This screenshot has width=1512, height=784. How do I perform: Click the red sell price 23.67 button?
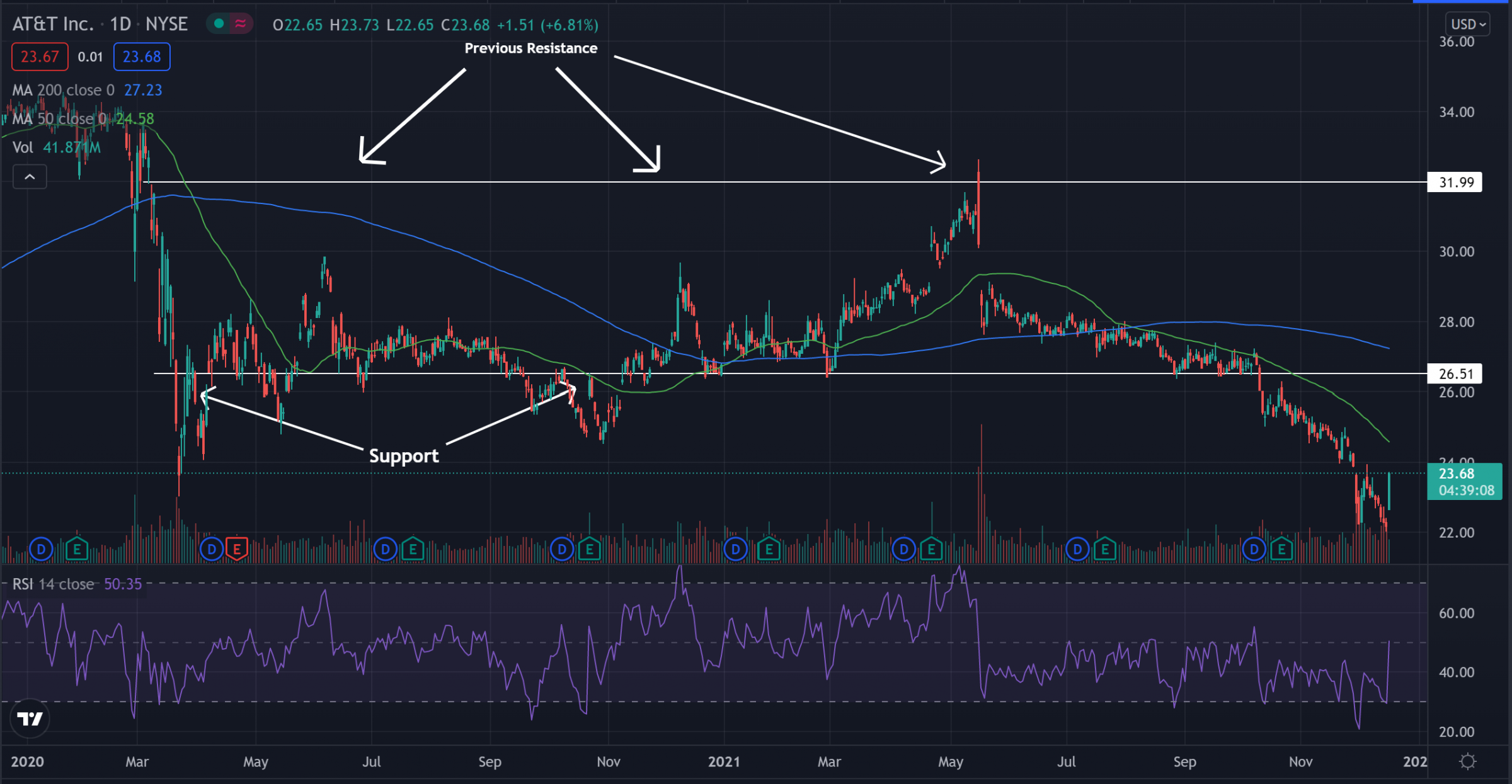point(40,57)
